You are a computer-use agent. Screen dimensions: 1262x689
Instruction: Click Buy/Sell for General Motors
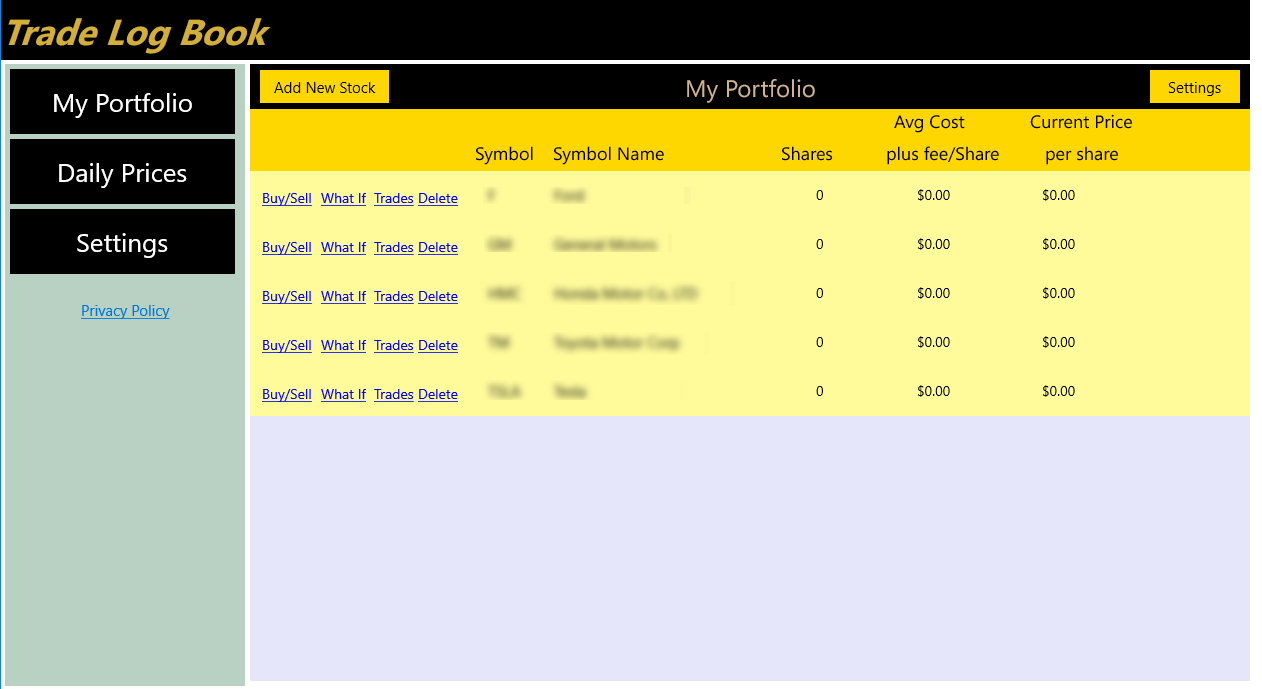[287, 247]
